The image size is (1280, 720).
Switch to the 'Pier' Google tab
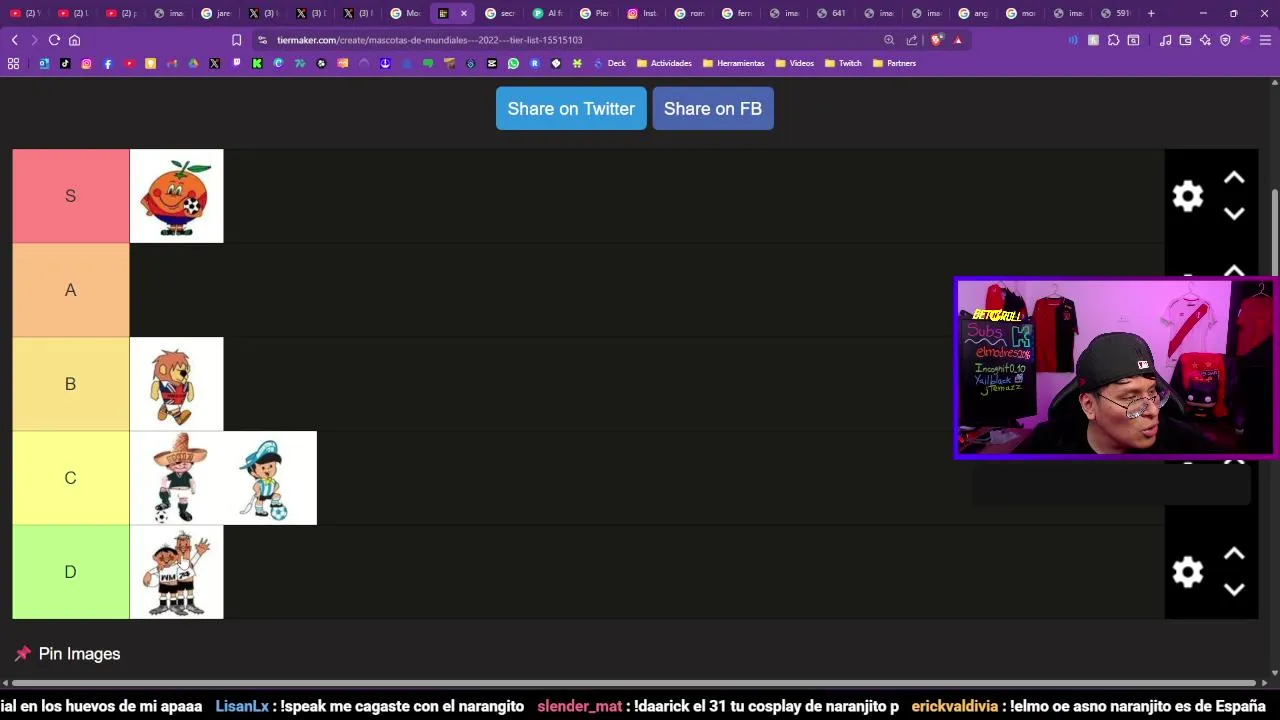(595, 13)
